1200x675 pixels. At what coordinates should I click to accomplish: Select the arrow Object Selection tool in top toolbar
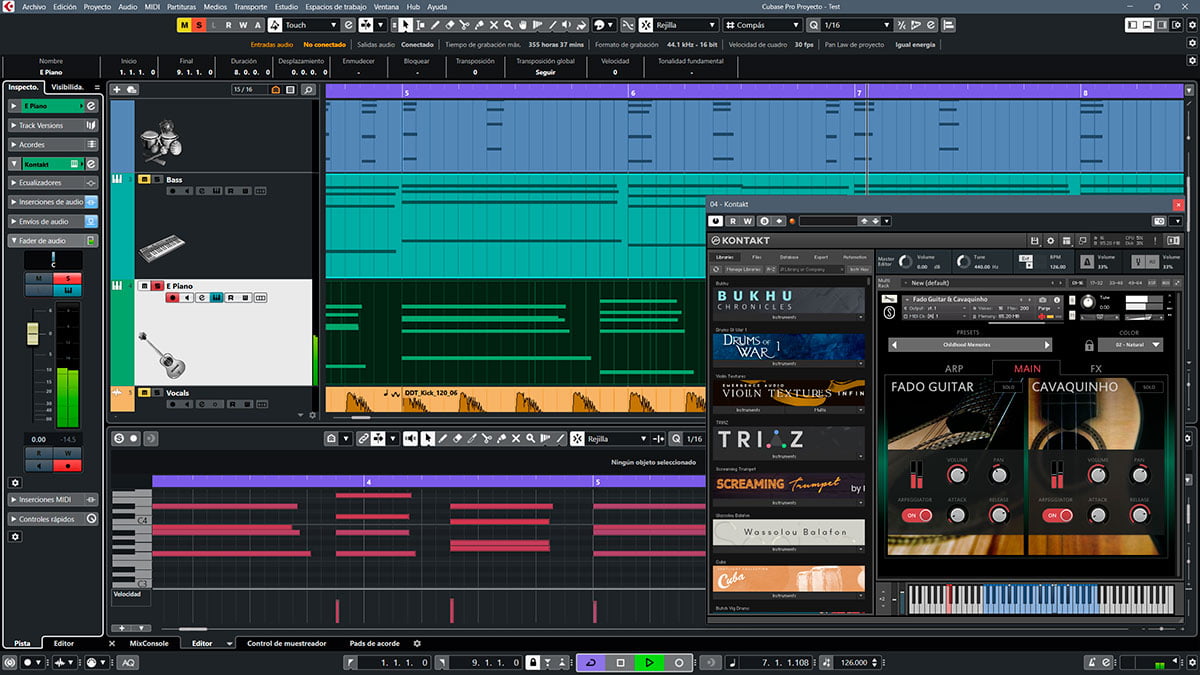(x=407, y=25)
